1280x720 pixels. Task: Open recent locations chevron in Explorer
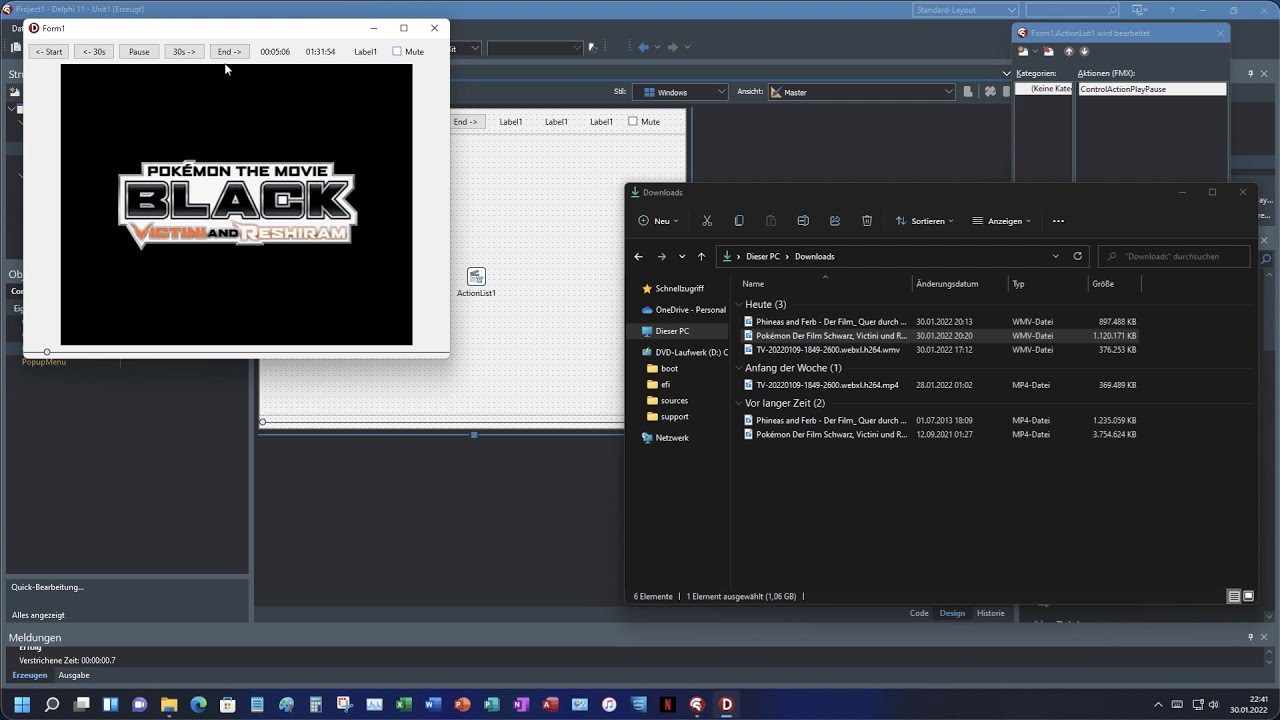point(682,256)
